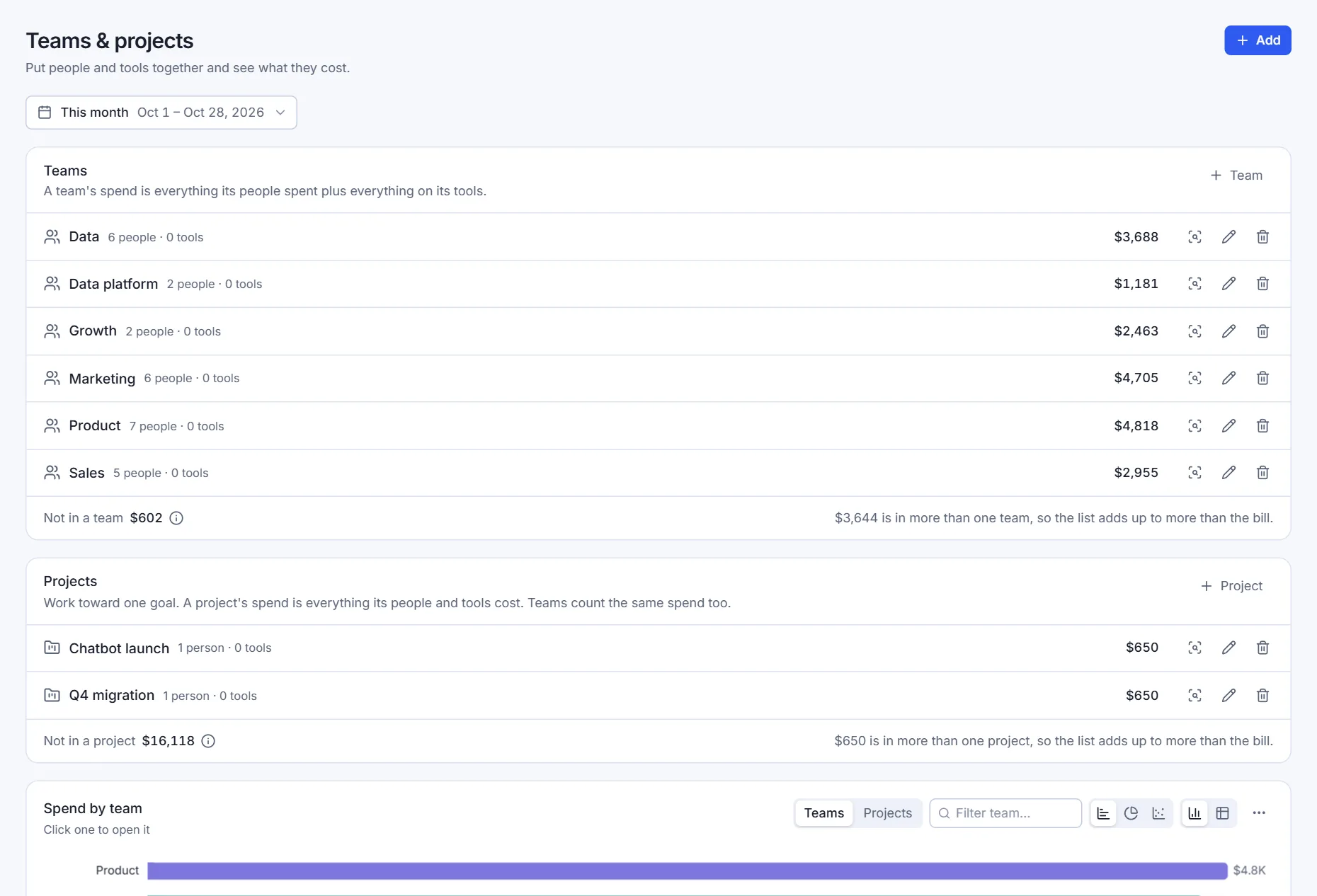Open the This month date range dropdown
This screenshot has width=1317, height=896.
(x=161, y=113)
